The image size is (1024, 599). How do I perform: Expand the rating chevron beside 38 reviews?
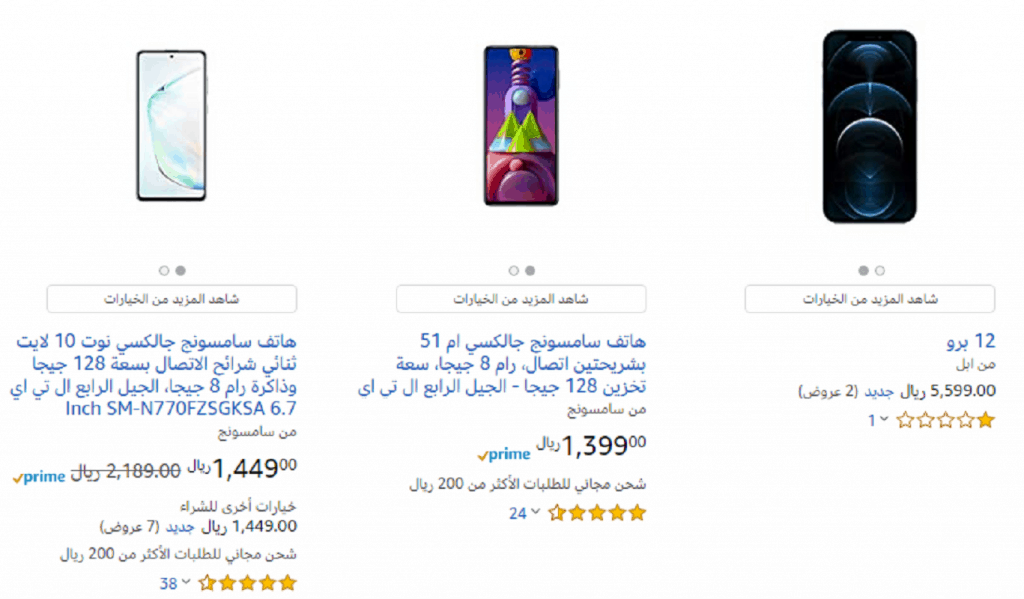tap(185, 582)
